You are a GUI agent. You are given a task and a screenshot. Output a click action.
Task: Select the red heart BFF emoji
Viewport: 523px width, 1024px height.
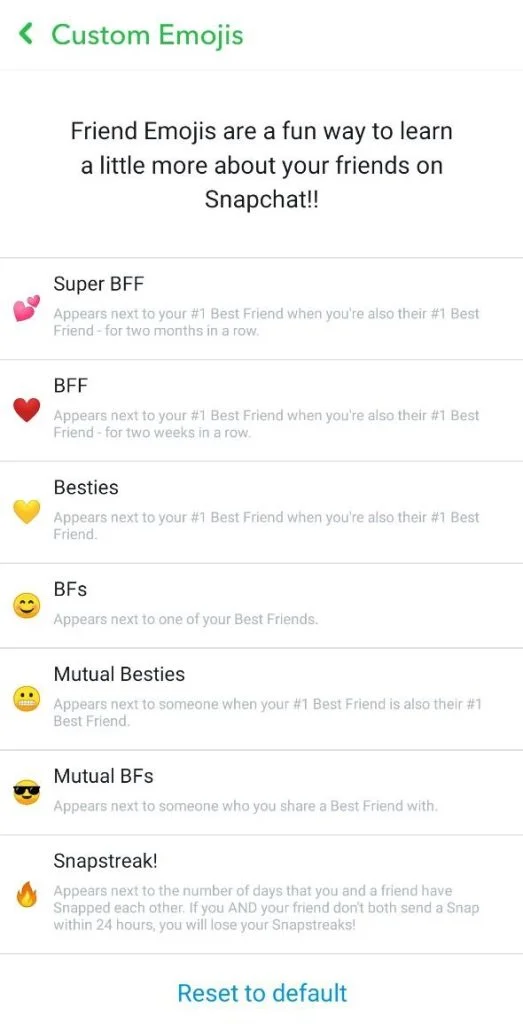(x=27, y=410)
